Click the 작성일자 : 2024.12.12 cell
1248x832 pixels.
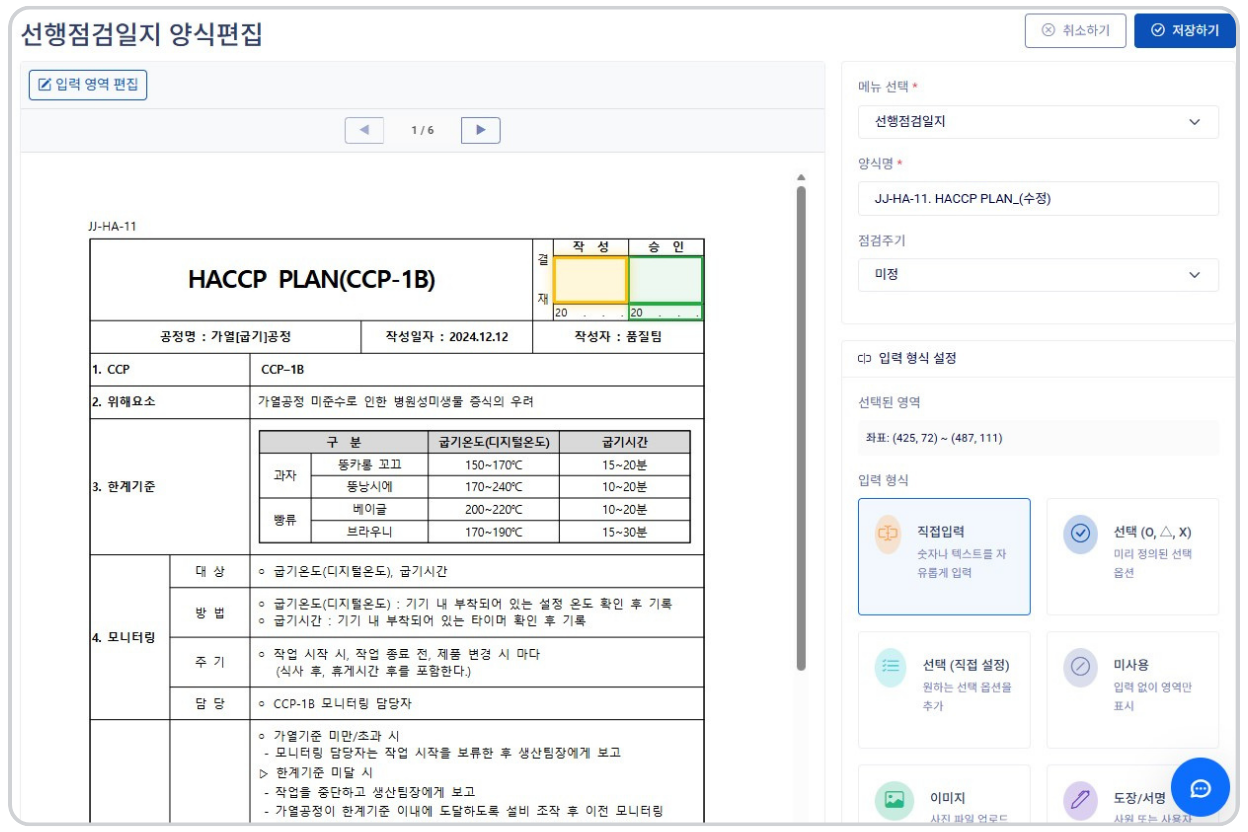point(447,337)
